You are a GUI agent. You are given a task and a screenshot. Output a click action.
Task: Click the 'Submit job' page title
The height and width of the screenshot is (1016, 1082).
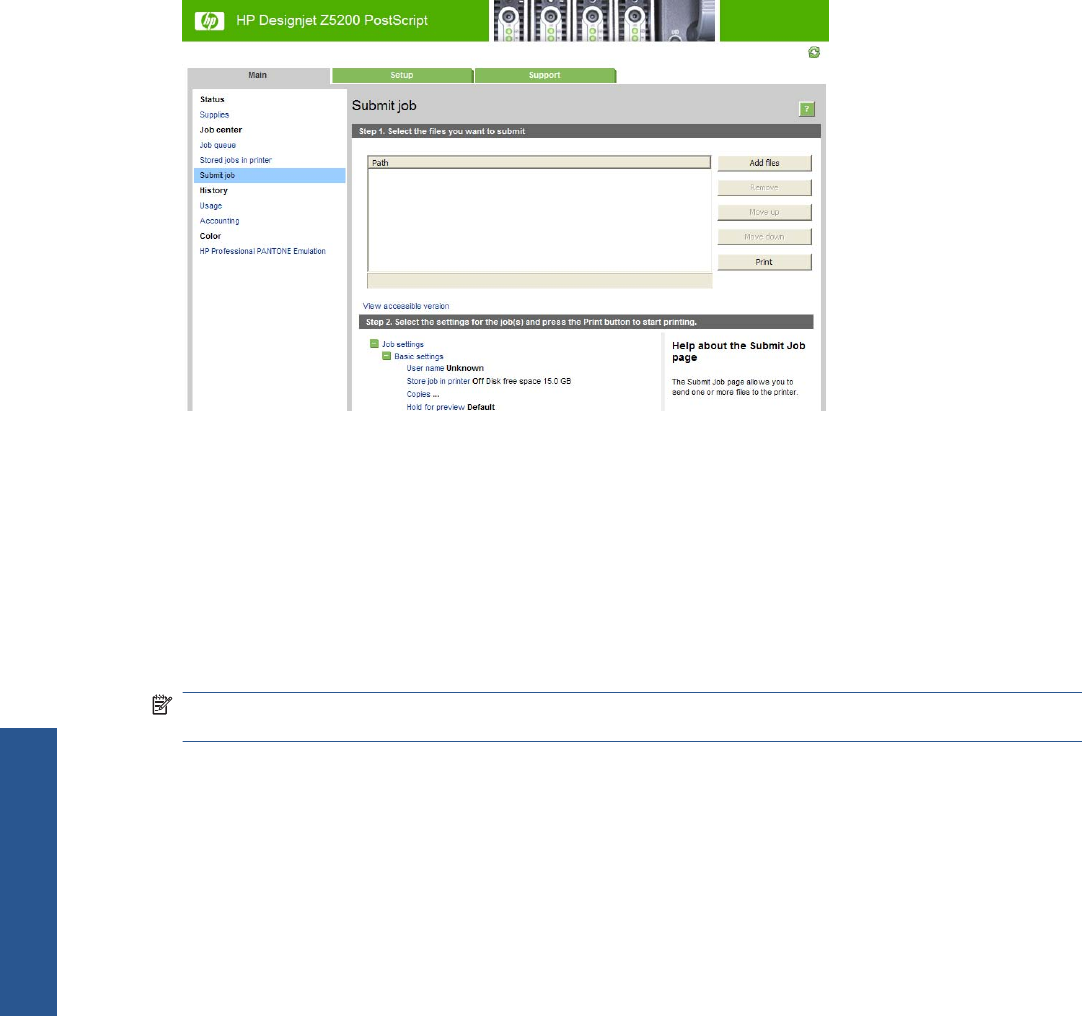tap(384, 106)
